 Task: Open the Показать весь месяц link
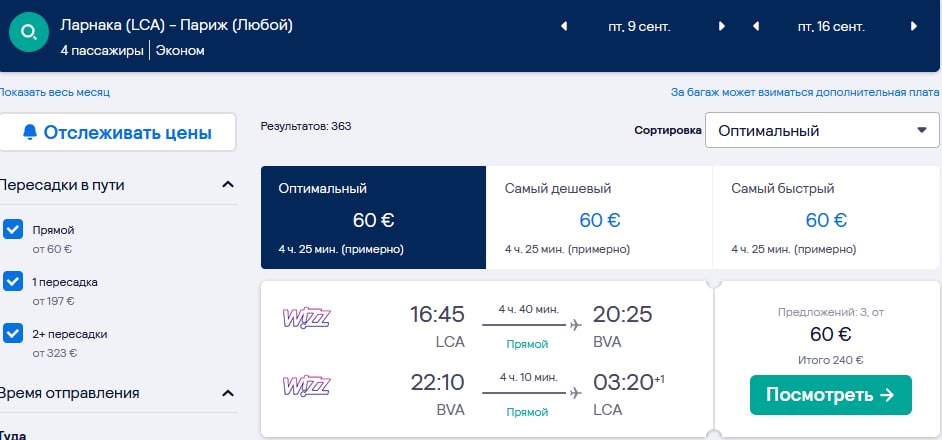coord(55,92)
